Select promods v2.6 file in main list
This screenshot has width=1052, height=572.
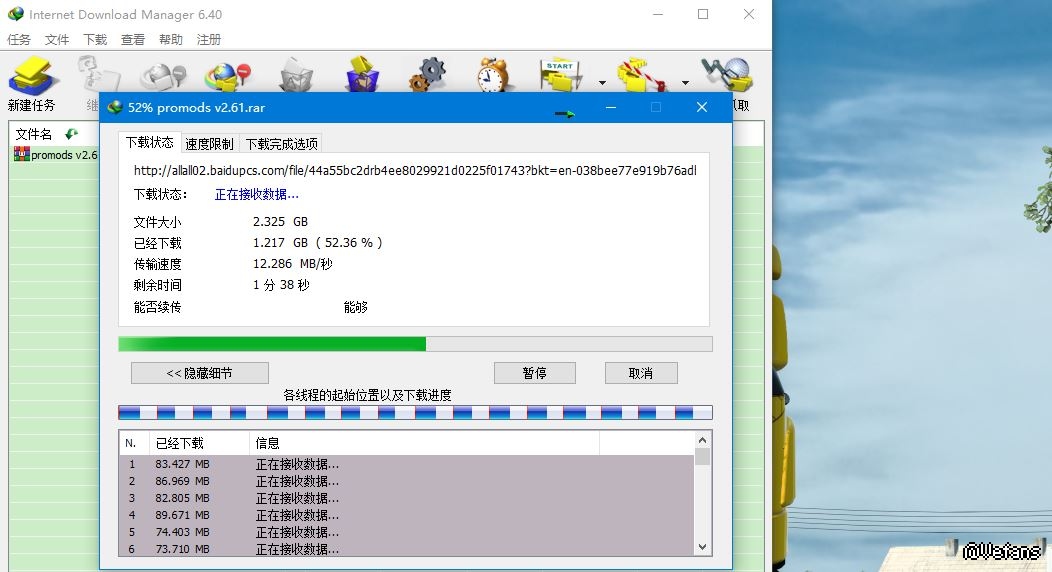(x=56, y=155)
